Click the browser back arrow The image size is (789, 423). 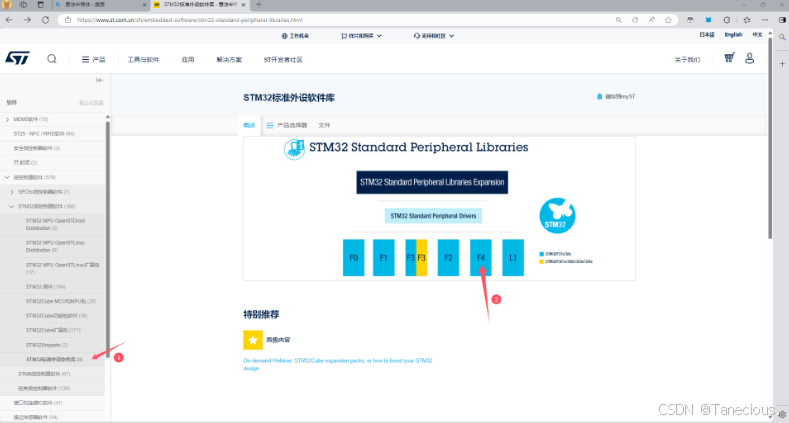9,20
